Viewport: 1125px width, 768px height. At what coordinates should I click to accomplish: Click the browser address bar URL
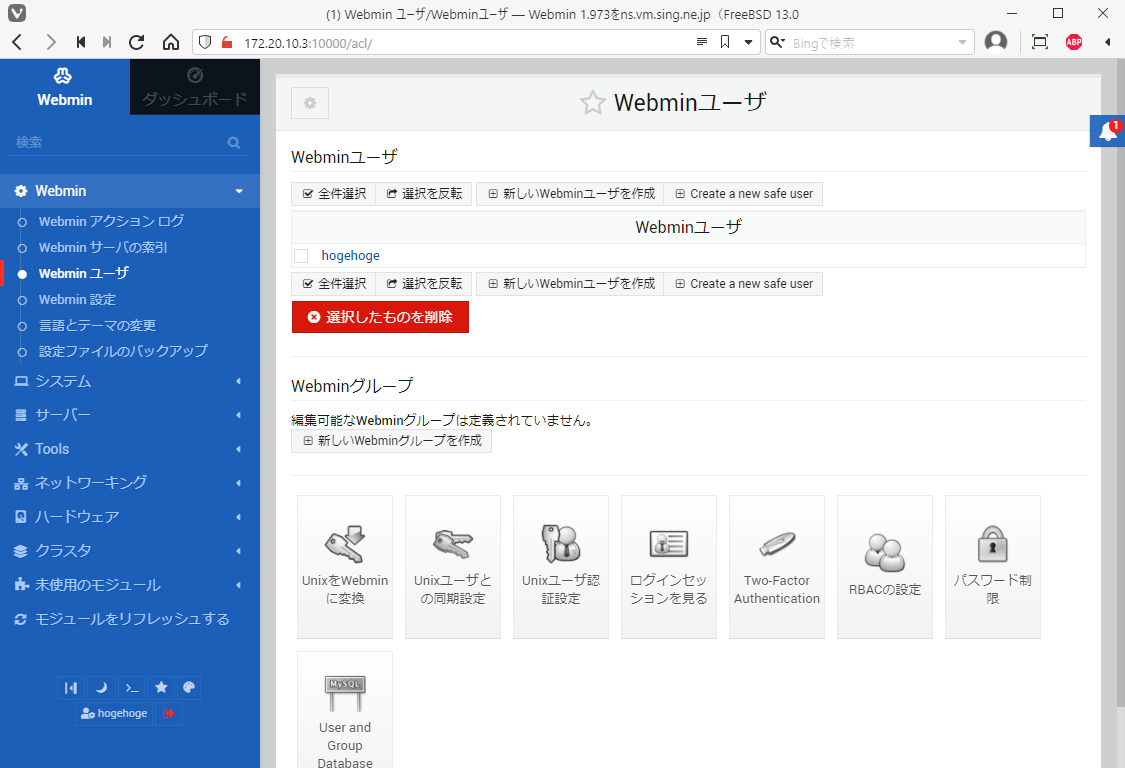click(x=308, y=43)
